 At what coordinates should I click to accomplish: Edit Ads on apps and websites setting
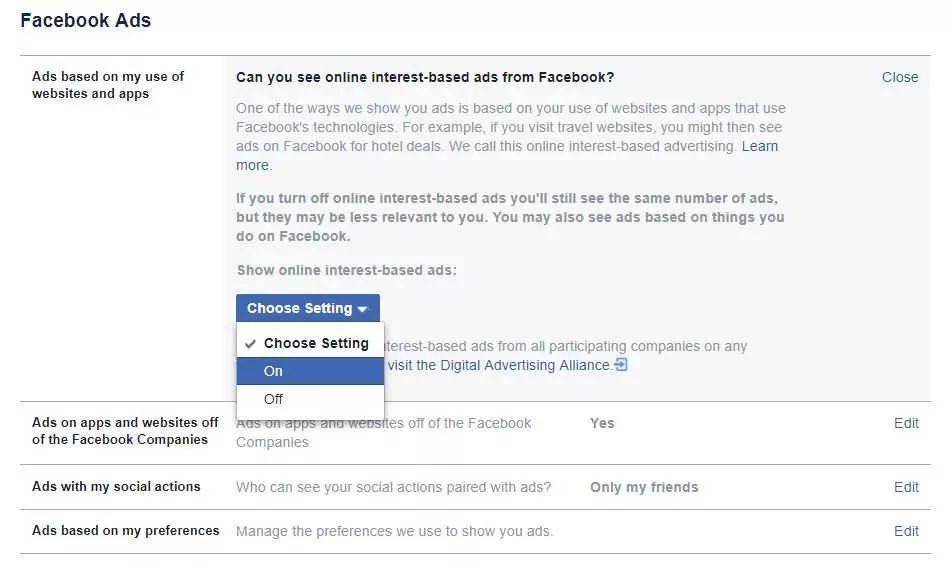906,423
